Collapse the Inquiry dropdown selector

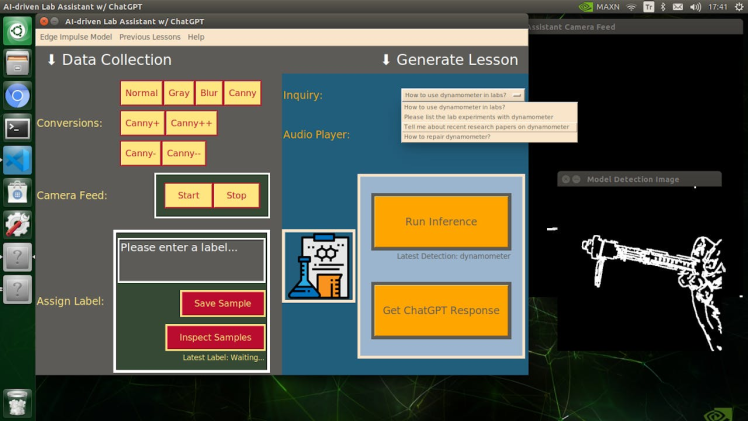[x=462, y=95]
